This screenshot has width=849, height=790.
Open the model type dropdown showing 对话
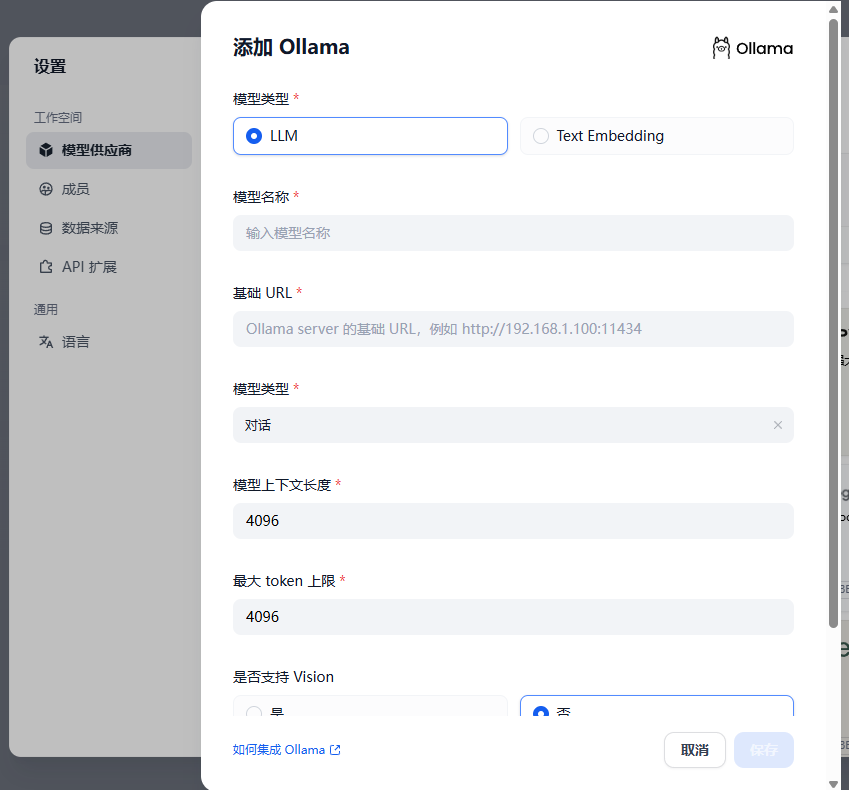point(513,425)
